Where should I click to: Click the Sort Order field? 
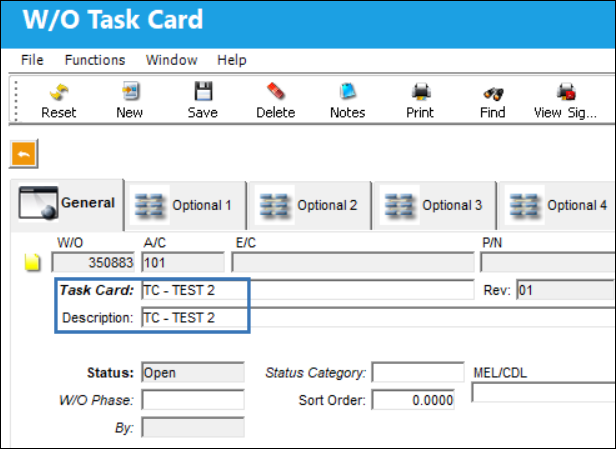(x=413, y=400)
